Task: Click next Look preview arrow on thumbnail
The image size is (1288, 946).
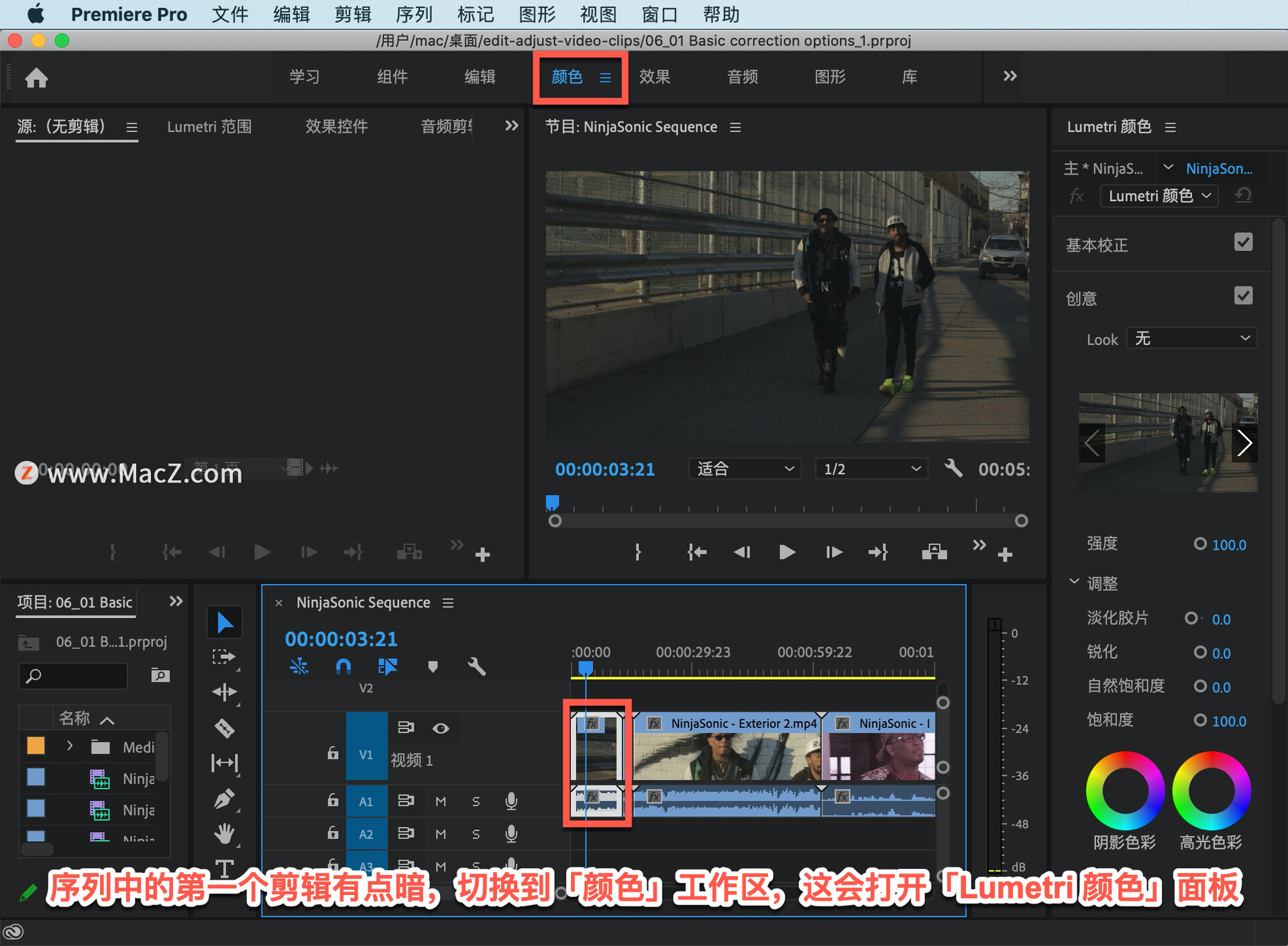Action: coord(1244,443)
